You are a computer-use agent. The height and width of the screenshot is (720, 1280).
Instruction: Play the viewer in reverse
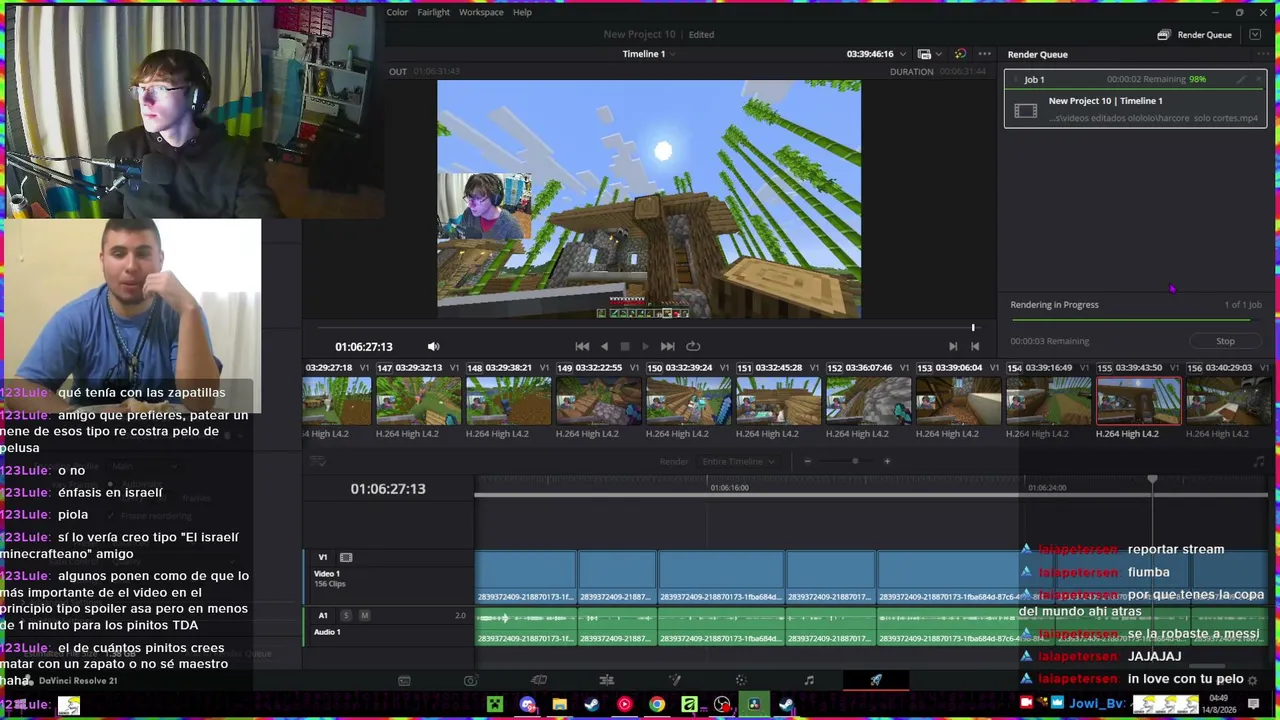pyautogui.click(x=604, y=346)
